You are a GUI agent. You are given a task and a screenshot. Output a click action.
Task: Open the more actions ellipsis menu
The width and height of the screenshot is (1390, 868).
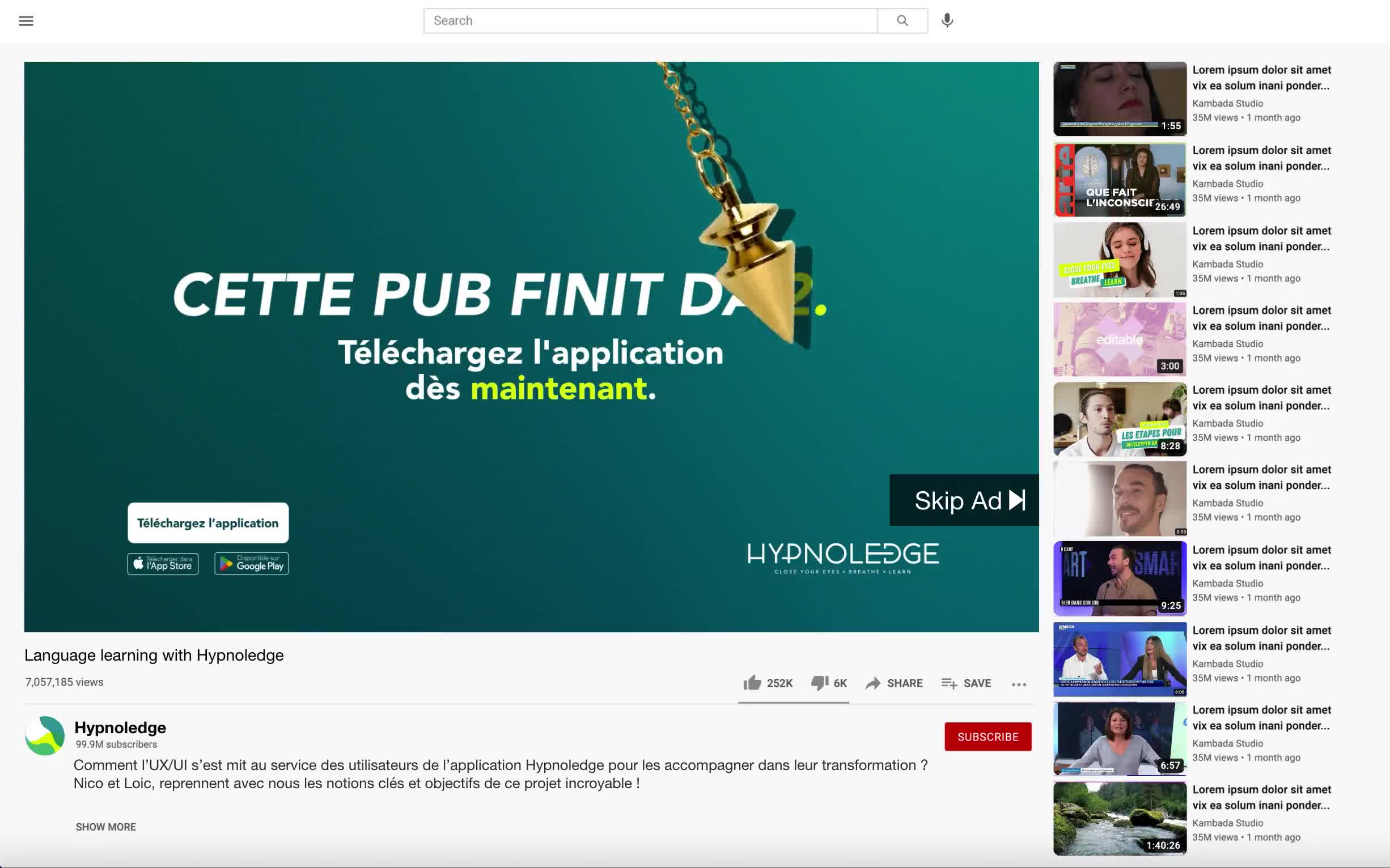pos(1019,684)
